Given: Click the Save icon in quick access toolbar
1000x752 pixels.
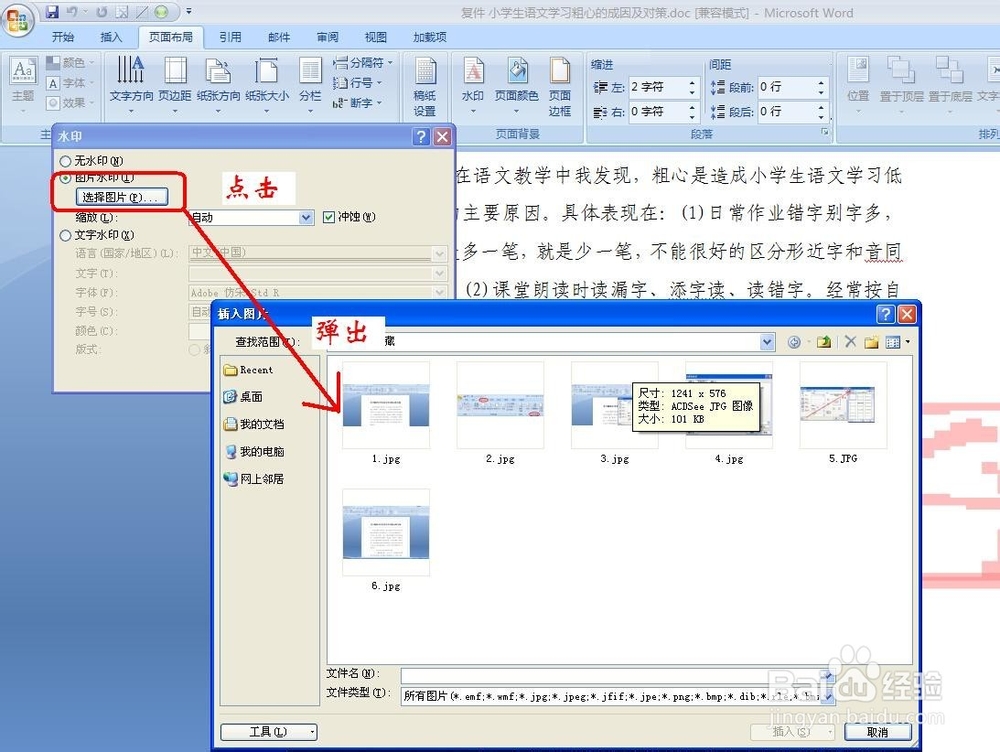Looking at the screenshot, I should tap(52, 11).
